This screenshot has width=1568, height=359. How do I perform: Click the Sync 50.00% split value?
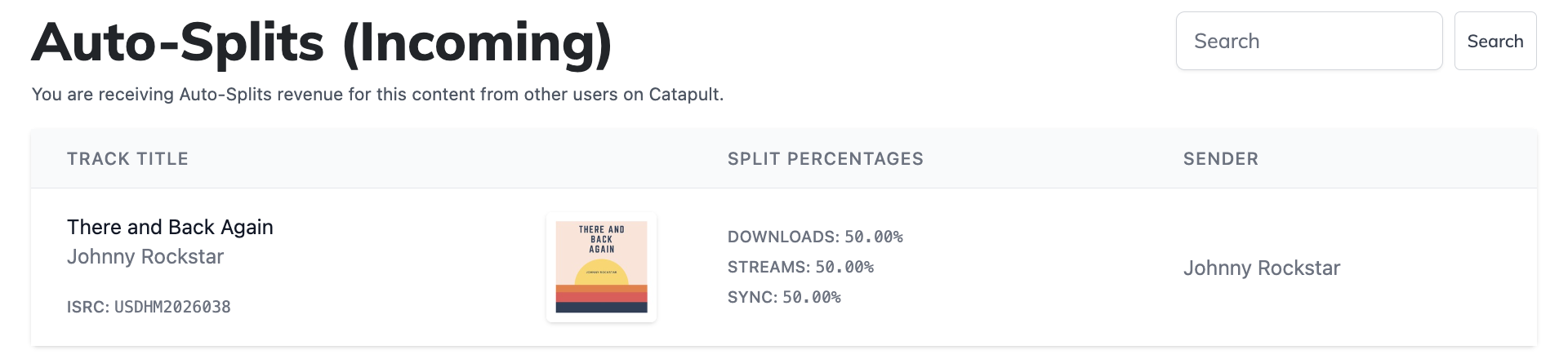click(812, 297)
